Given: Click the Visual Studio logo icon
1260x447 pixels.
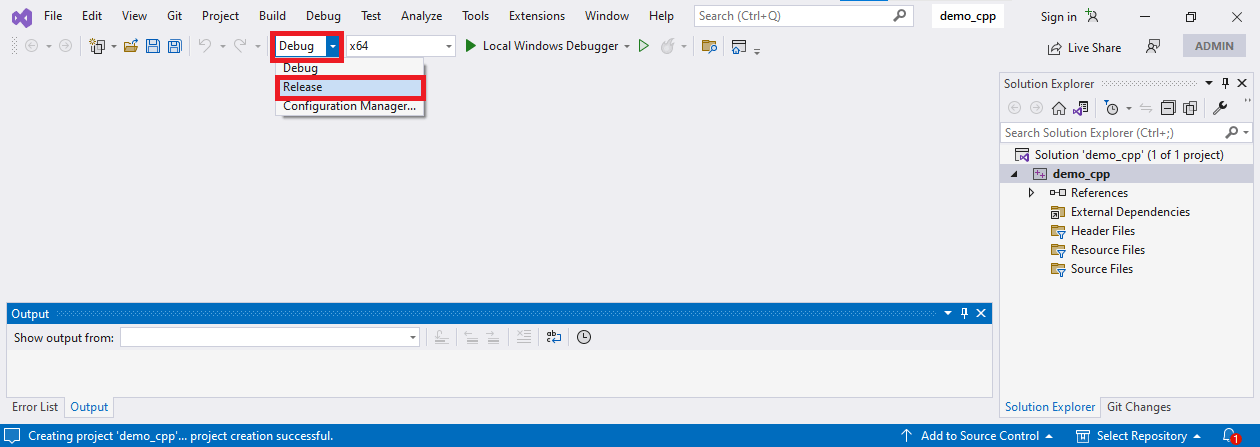Looking at the screenshot, I should [21, 16].
